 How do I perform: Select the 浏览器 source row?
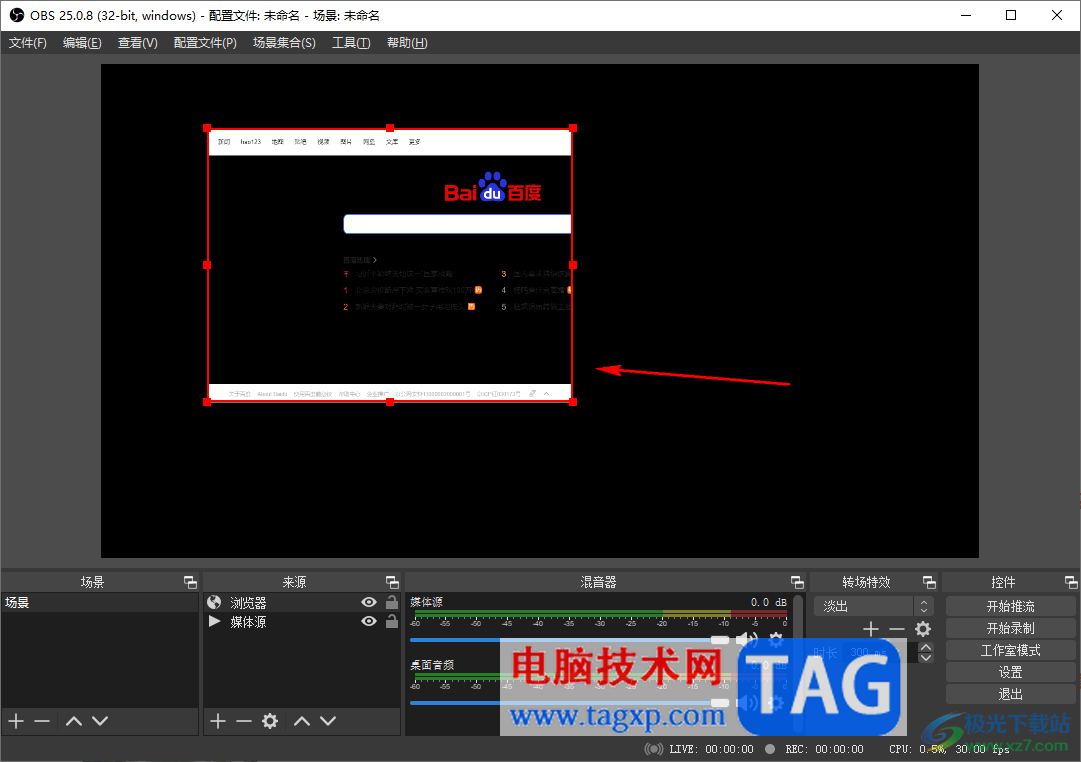(301, 603)
